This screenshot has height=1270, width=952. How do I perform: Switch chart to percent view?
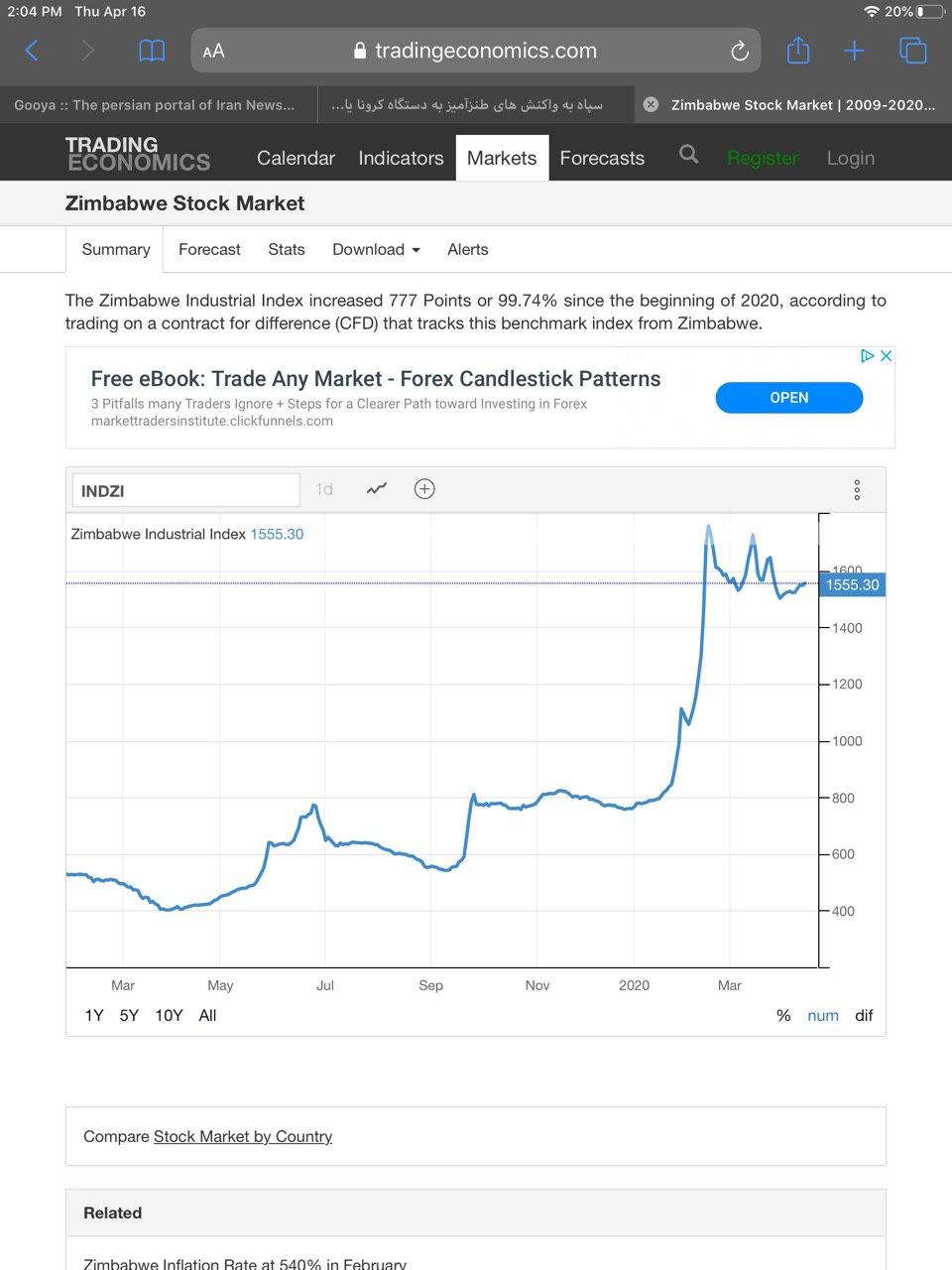point(783,1015)
